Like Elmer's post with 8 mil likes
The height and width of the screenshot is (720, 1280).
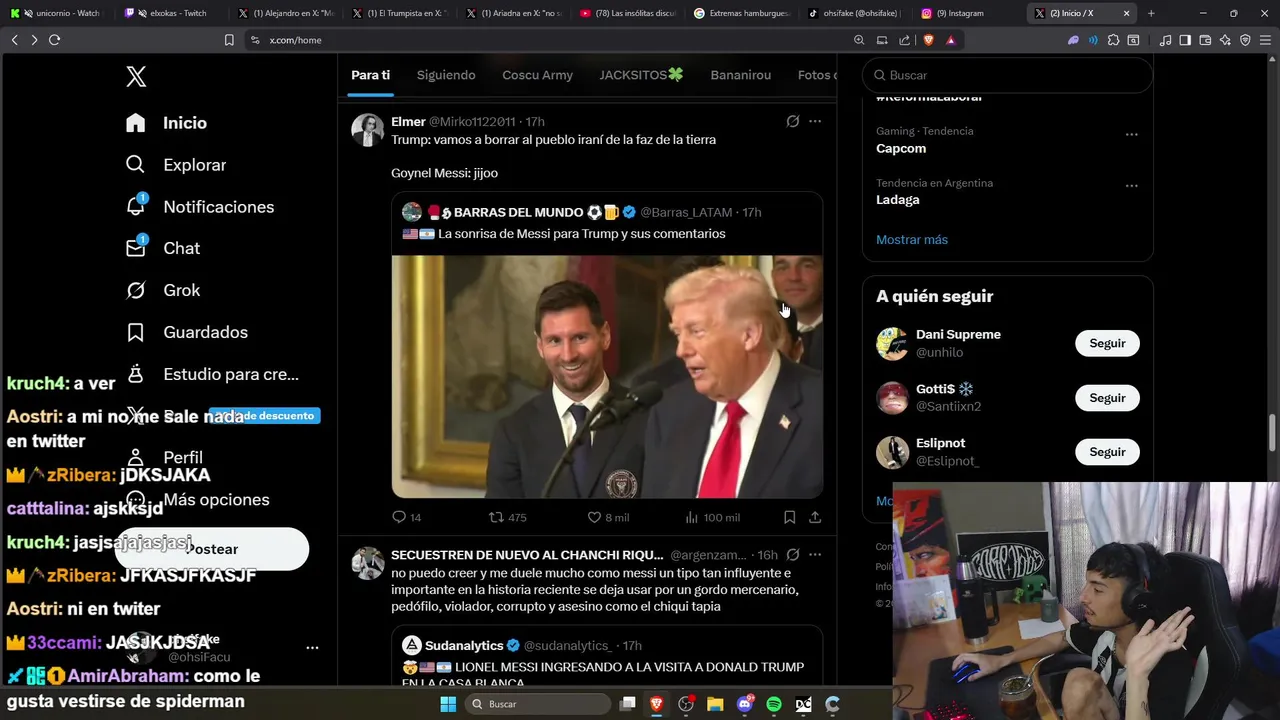[x=608, y=517]
